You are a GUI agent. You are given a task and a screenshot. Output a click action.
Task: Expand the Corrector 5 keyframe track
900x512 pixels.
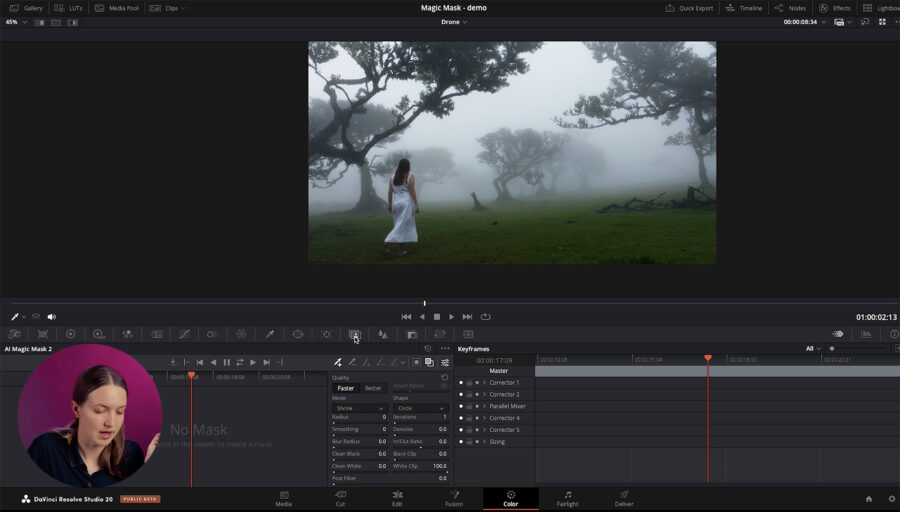pos(484,429)
